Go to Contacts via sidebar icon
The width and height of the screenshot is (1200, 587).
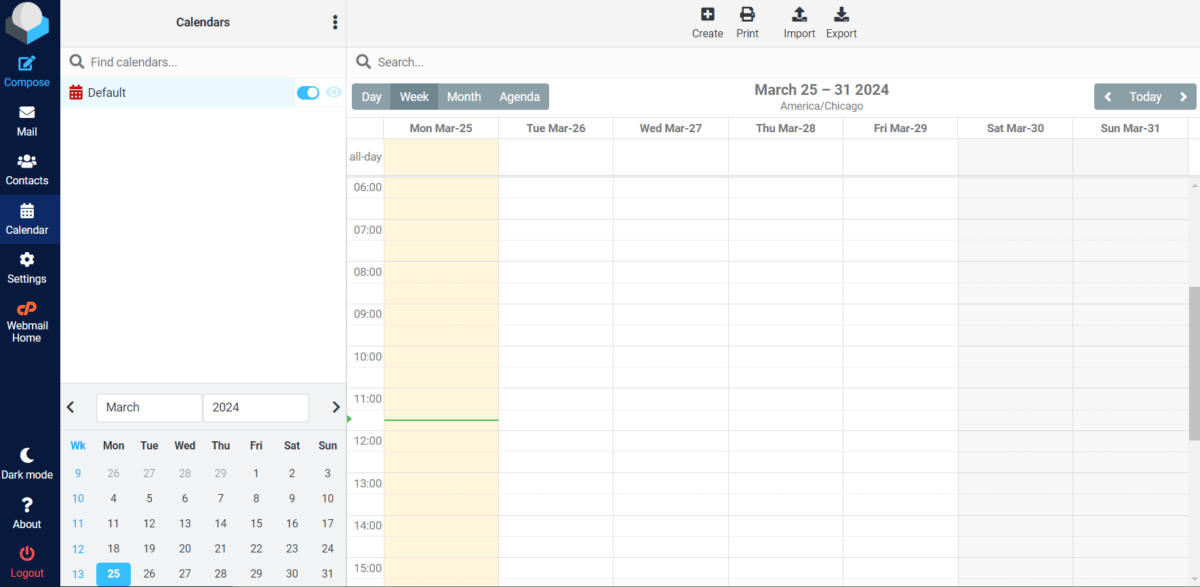(28, 166)
